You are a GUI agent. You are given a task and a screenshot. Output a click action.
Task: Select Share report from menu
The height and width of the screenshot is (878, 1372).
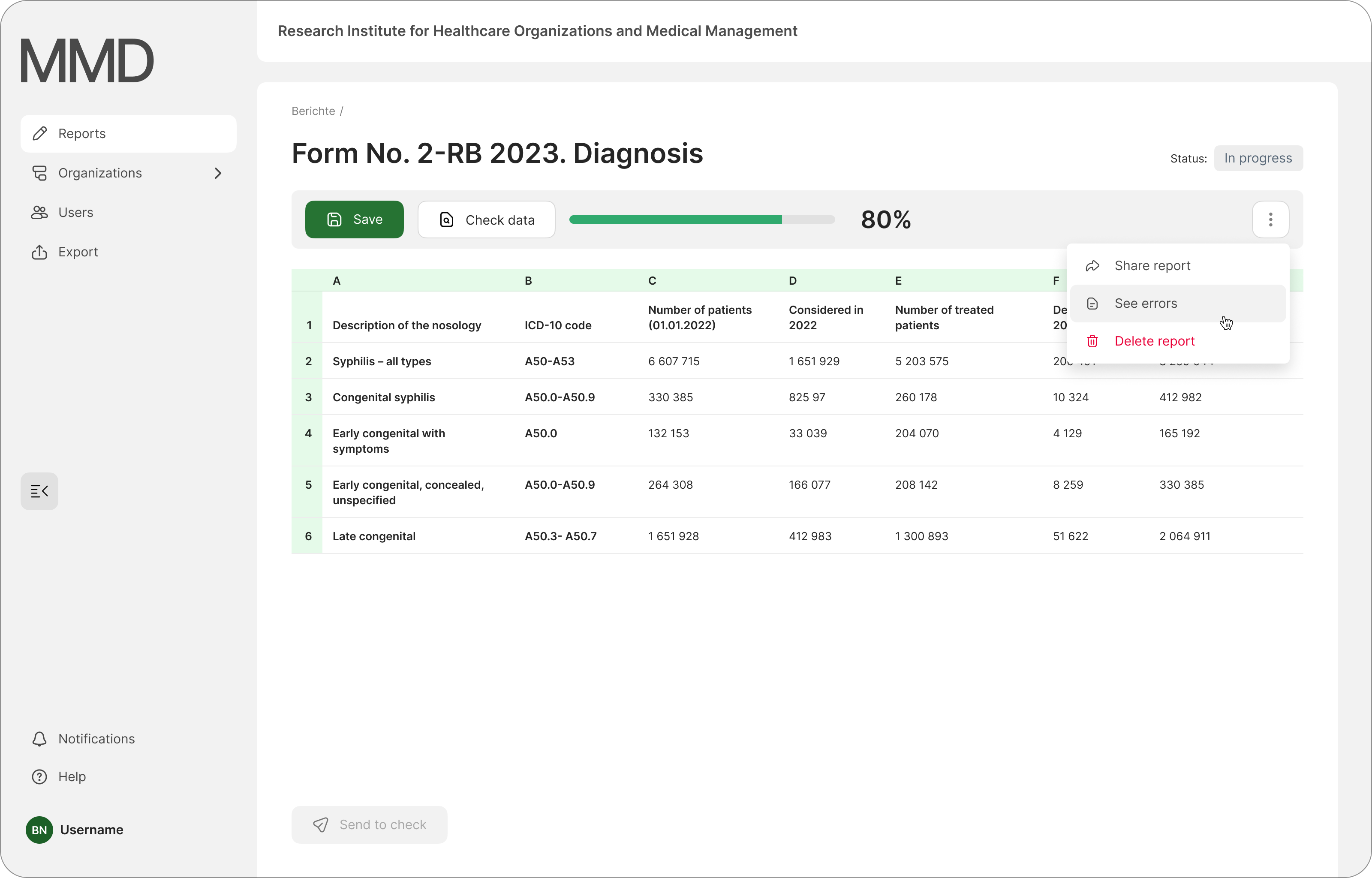1152,266
